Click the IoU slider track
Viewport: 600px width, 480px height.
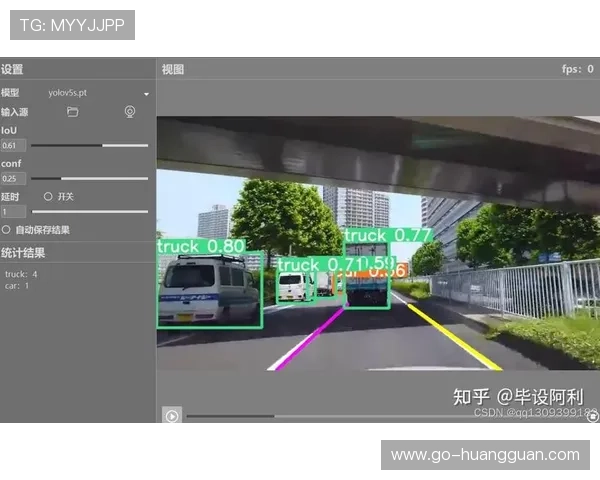(x=90, y=145)
